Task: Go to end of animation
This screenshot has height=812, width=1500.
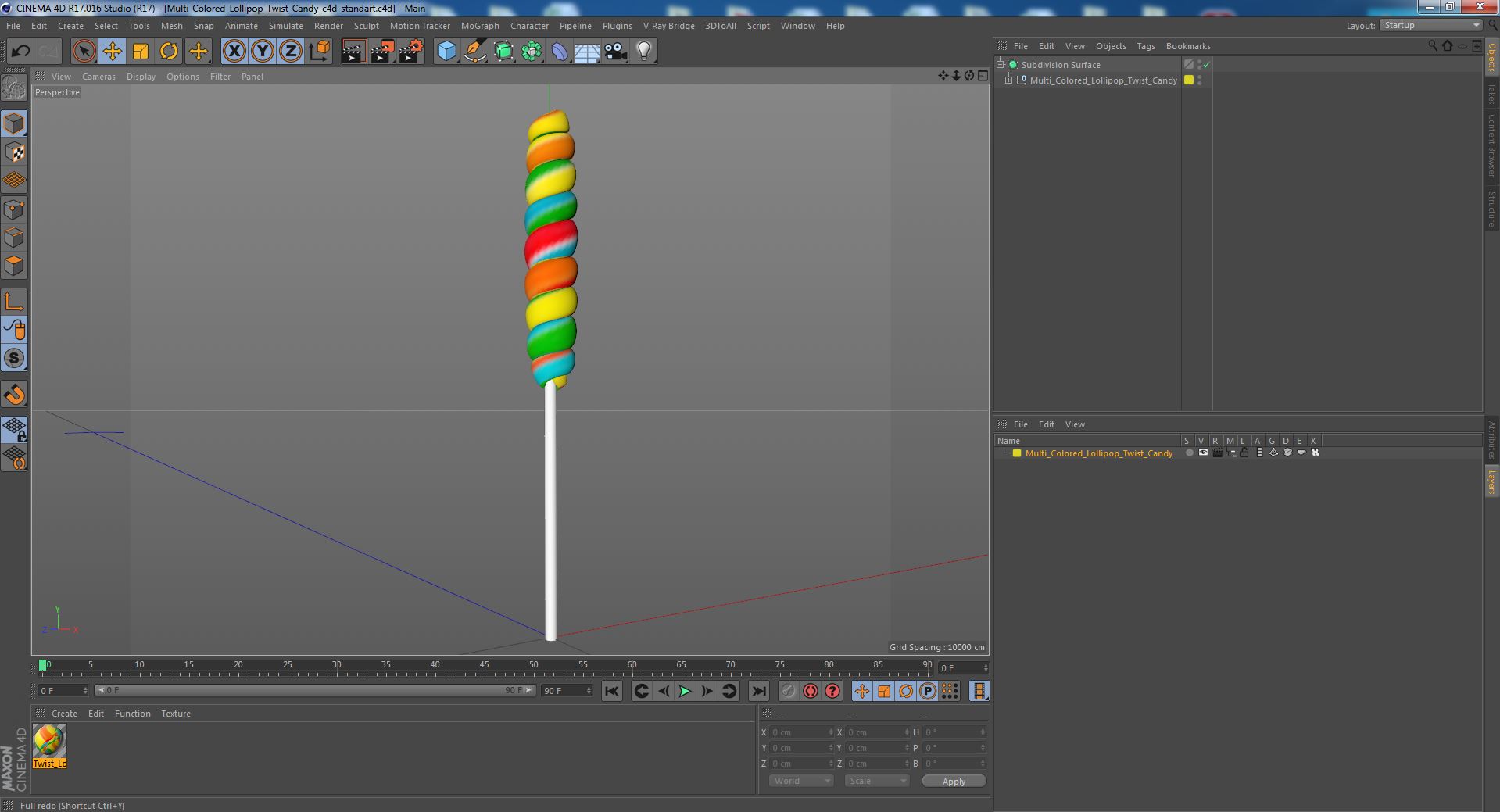Action: point(758,691)
